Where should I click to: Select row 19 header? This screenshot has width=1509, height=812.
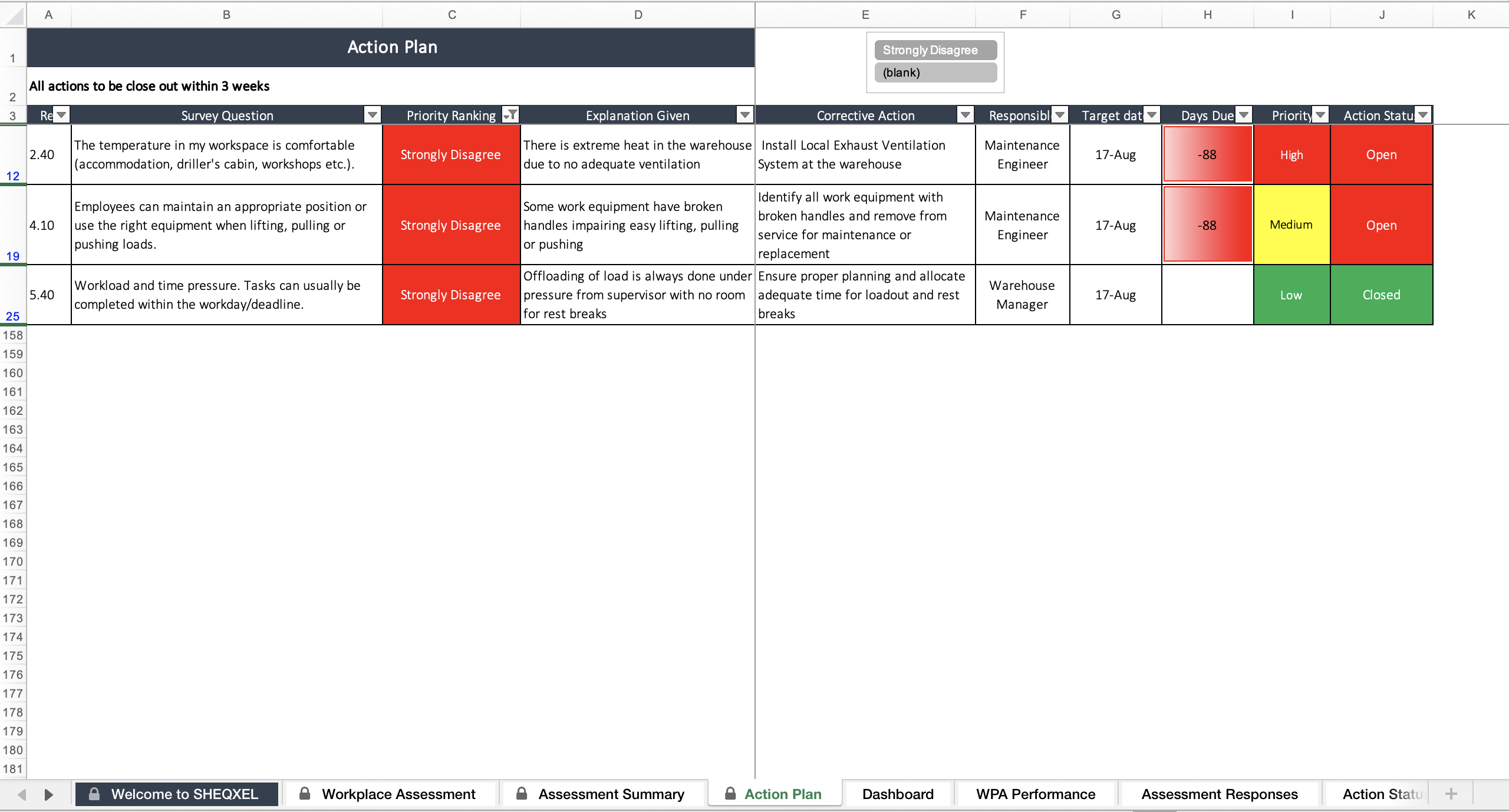tap(13, 225)
